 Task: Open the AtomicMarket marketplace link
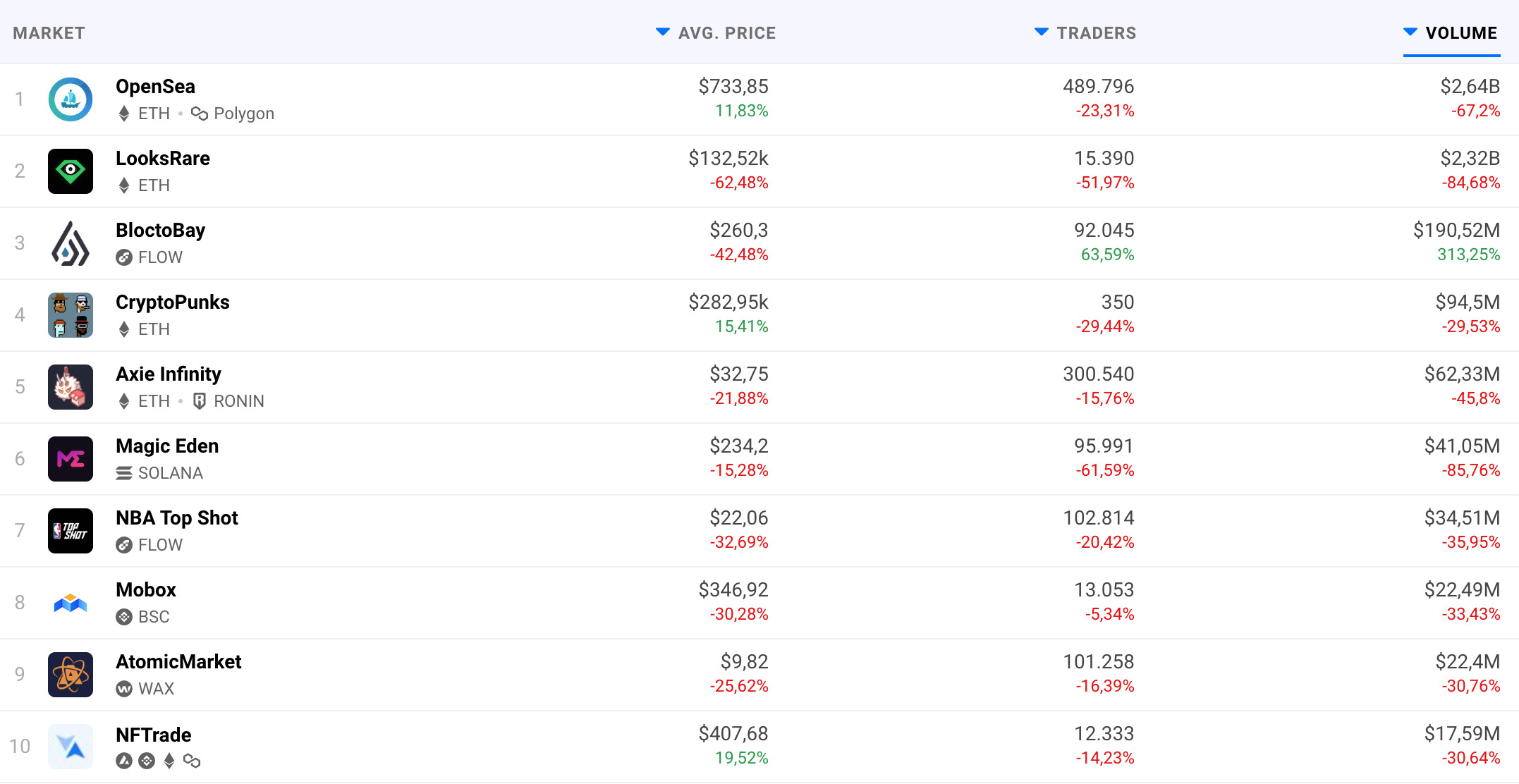coord(178,661)
